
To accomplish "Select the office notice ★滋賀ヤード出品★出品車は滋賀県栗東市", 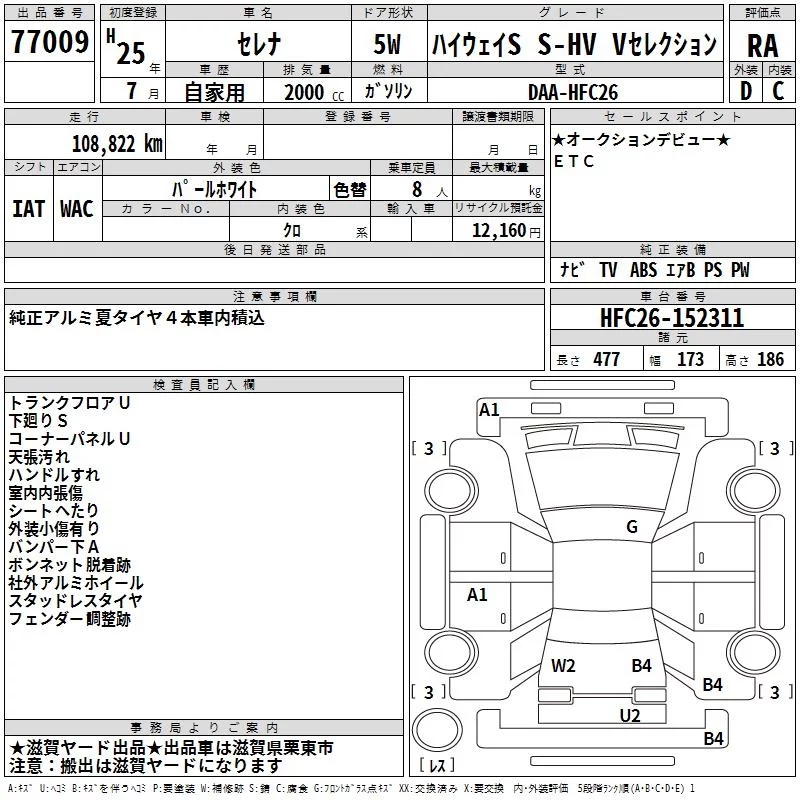I will point(171,748).
